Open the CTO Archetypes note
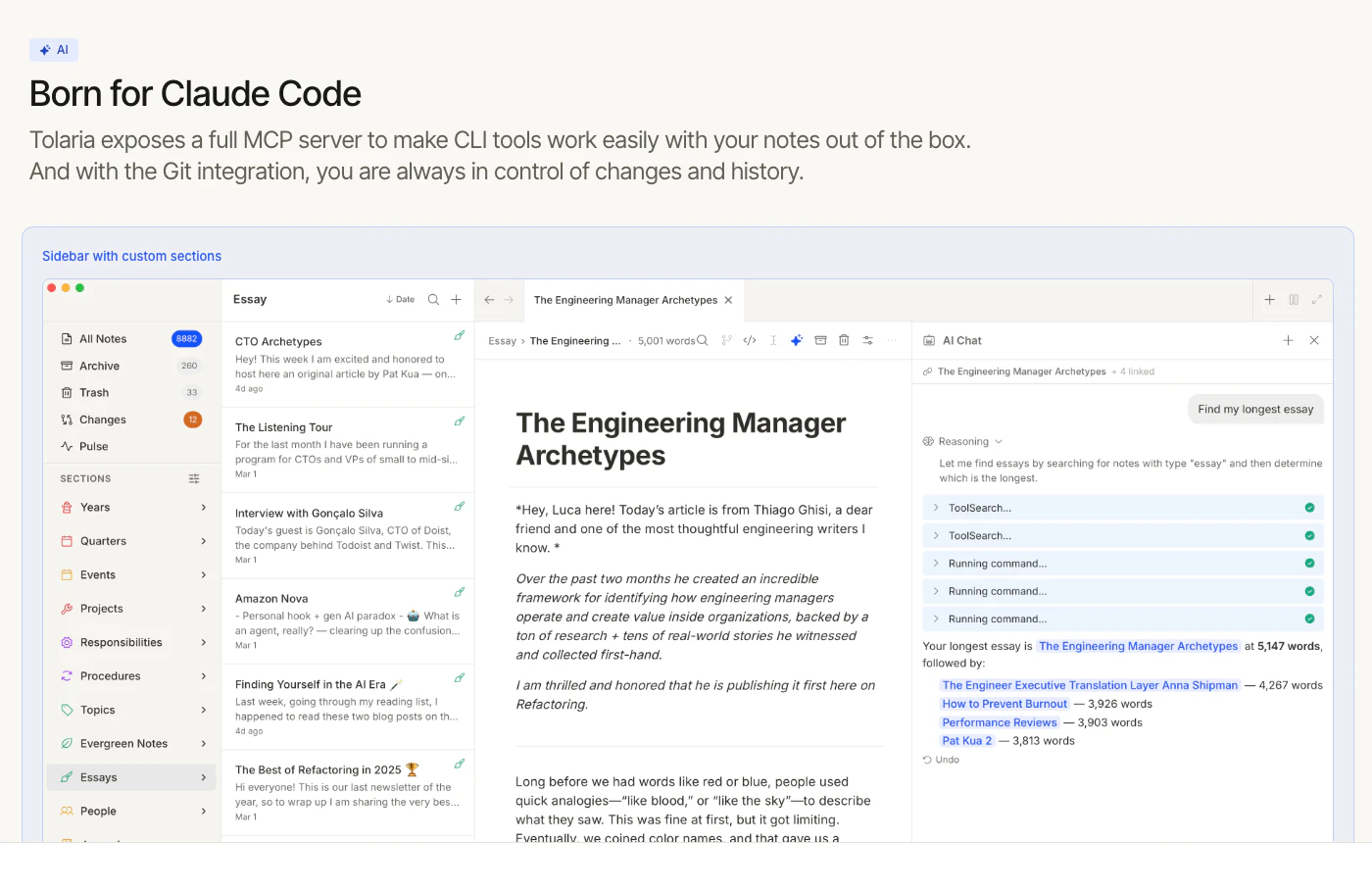1372x891 pixels. (348, 365)
